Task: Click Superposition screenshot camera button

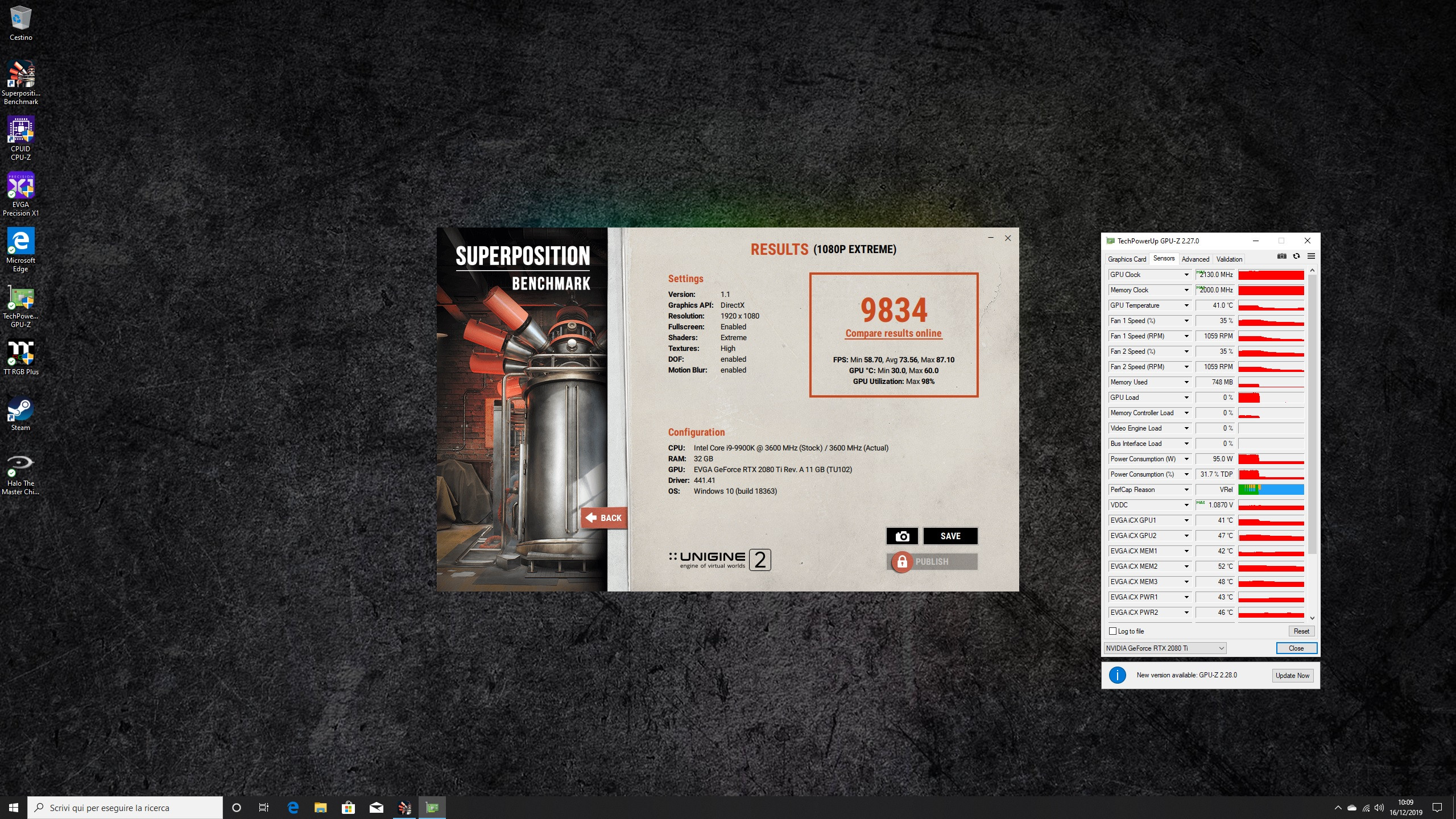Action: coord(902,536)
